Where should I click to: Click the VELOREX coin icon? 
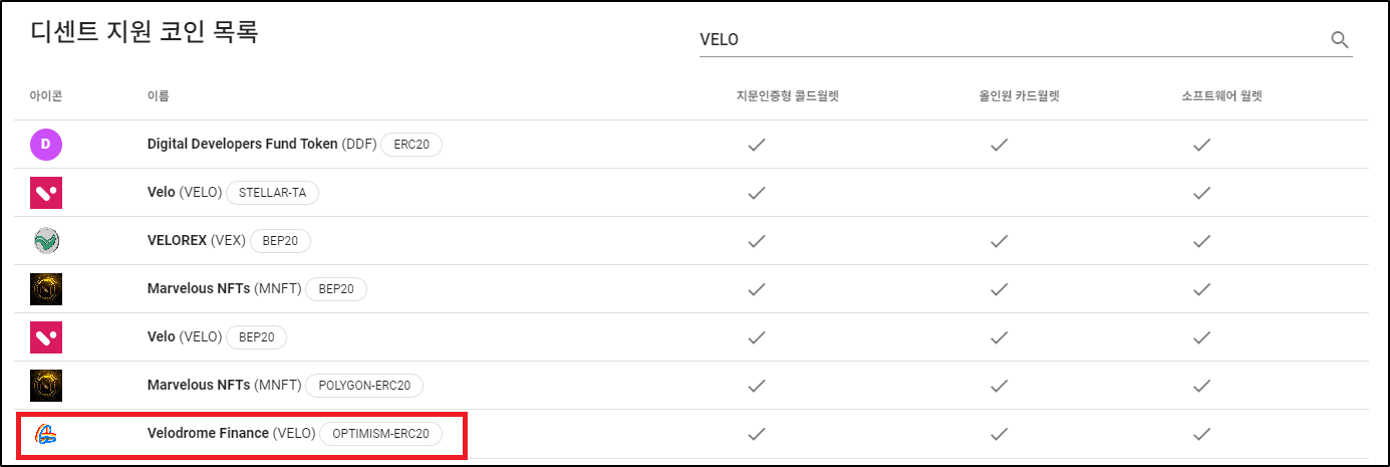coord(46,241)
